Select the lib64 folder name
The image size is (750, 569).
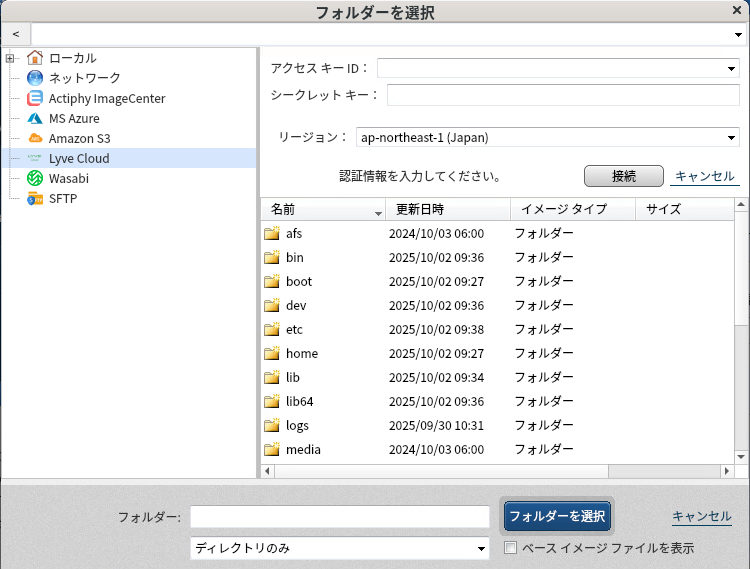pos(299,401)
